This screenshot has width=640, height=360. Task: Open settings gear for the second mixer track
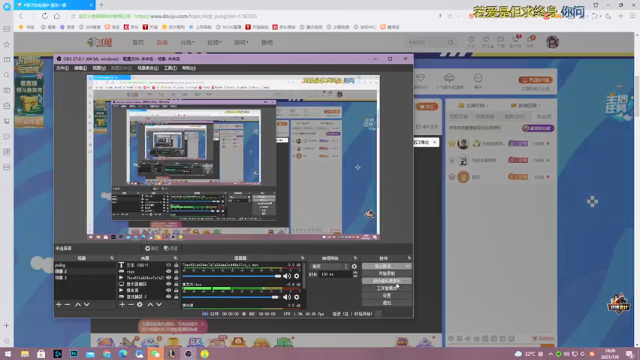(x=297, y=297)
